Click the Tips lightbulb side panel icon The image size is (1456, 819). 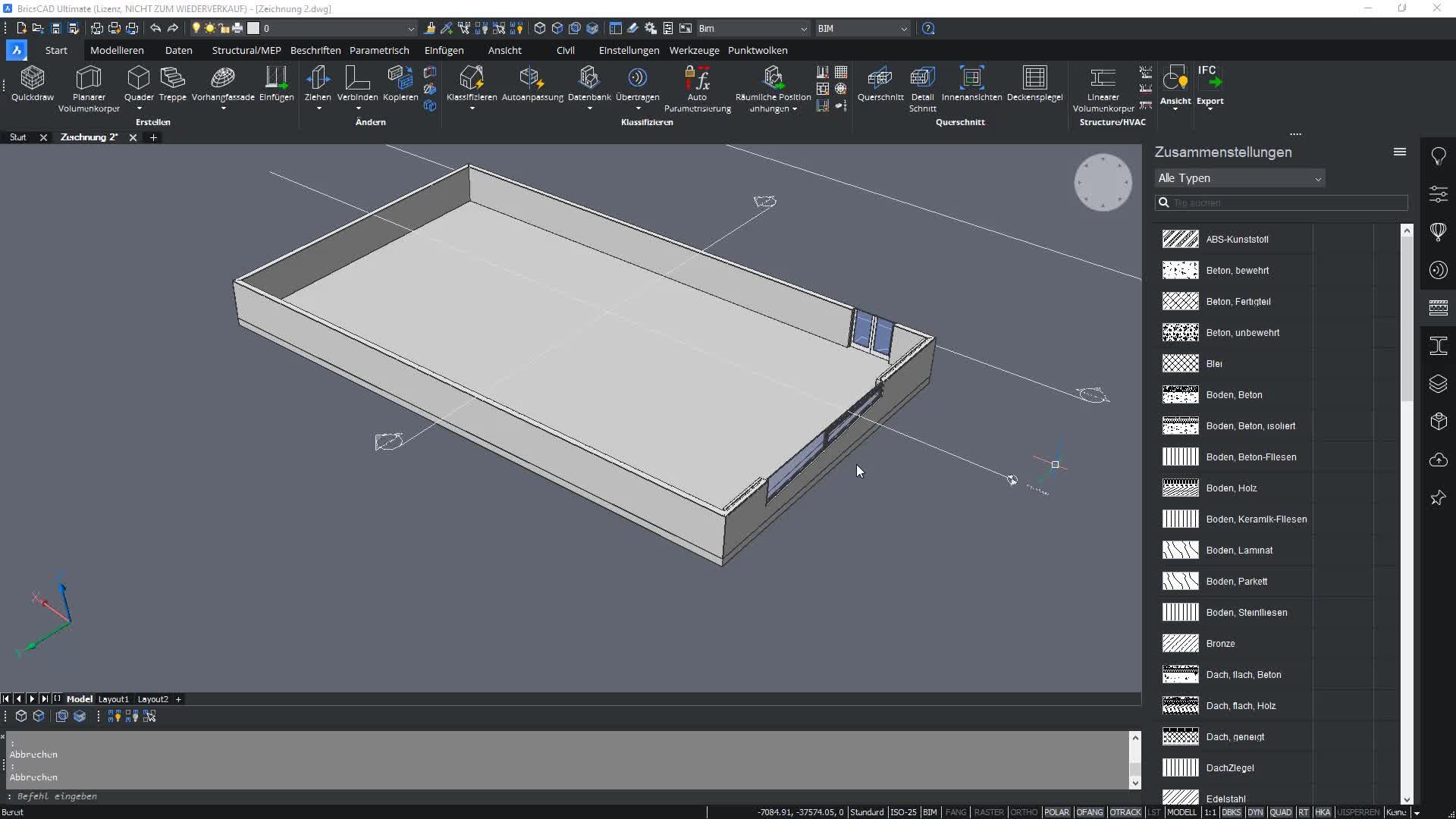[1439, 156]
